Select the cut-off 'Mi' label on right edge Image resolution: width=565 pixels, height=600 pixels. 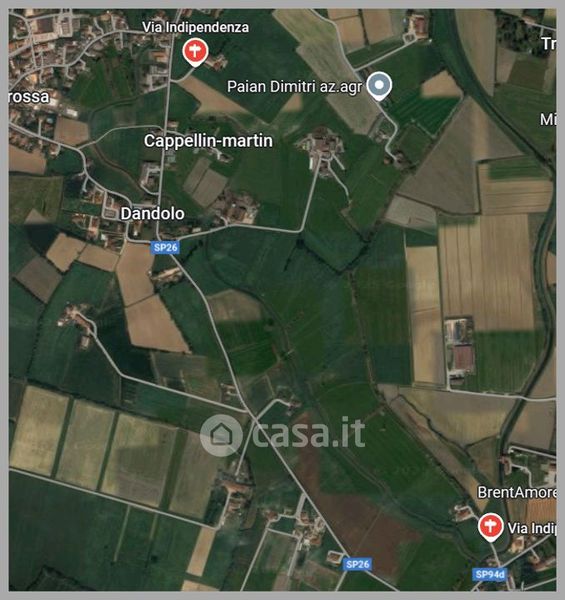pos(548,120)
